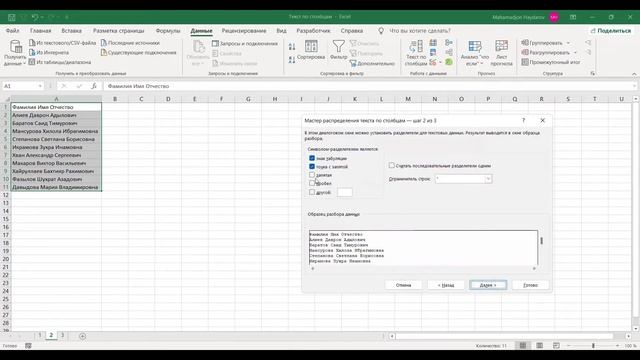Check the Space (пробел) delimiter checkbox

[x=312, y=183]
